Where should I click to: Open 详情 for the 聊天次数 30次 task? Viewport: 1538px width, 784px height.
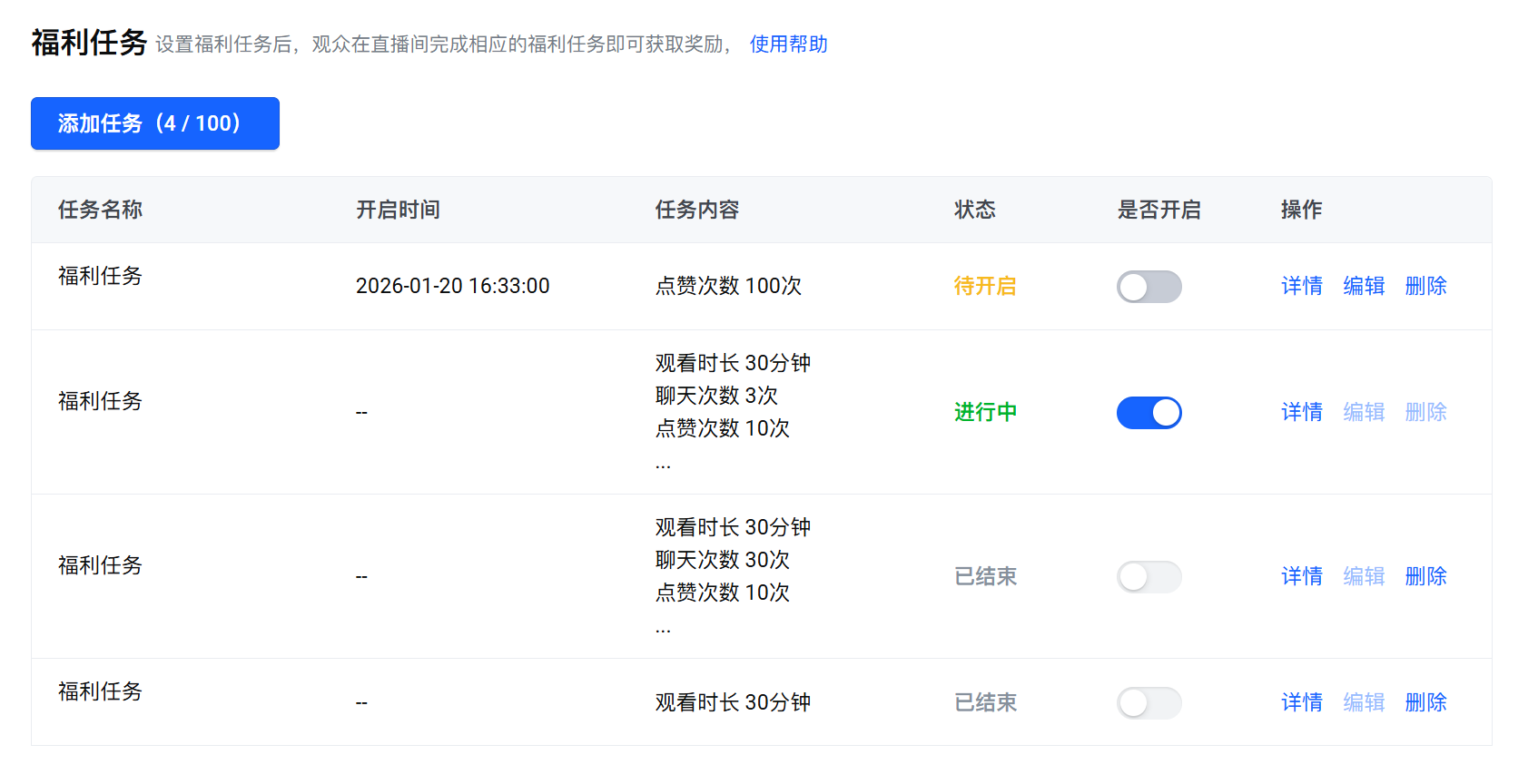[x=1301, y=577]
